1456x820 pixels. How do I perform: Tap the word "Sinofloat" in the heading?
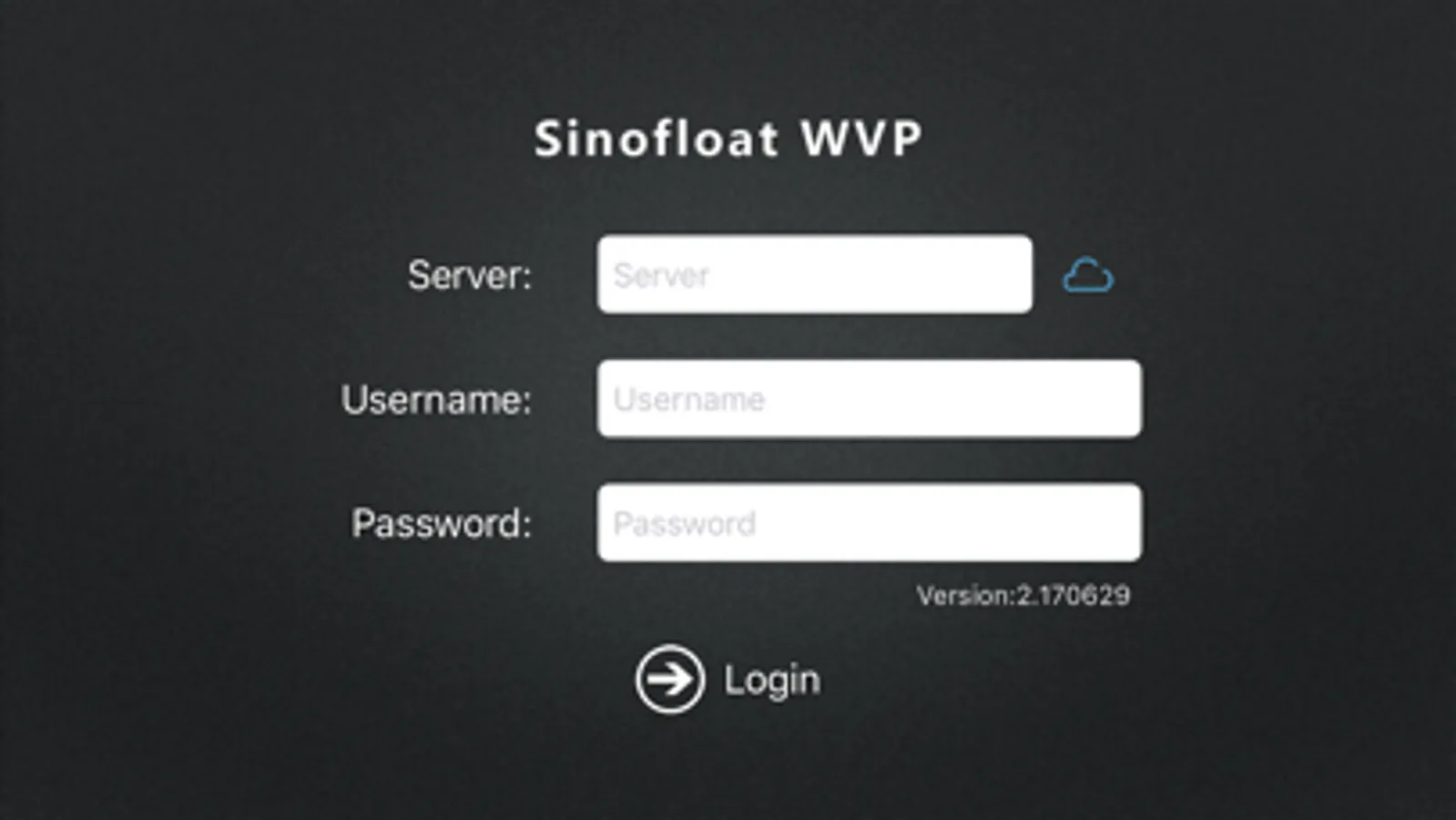[x=657, y=139]
